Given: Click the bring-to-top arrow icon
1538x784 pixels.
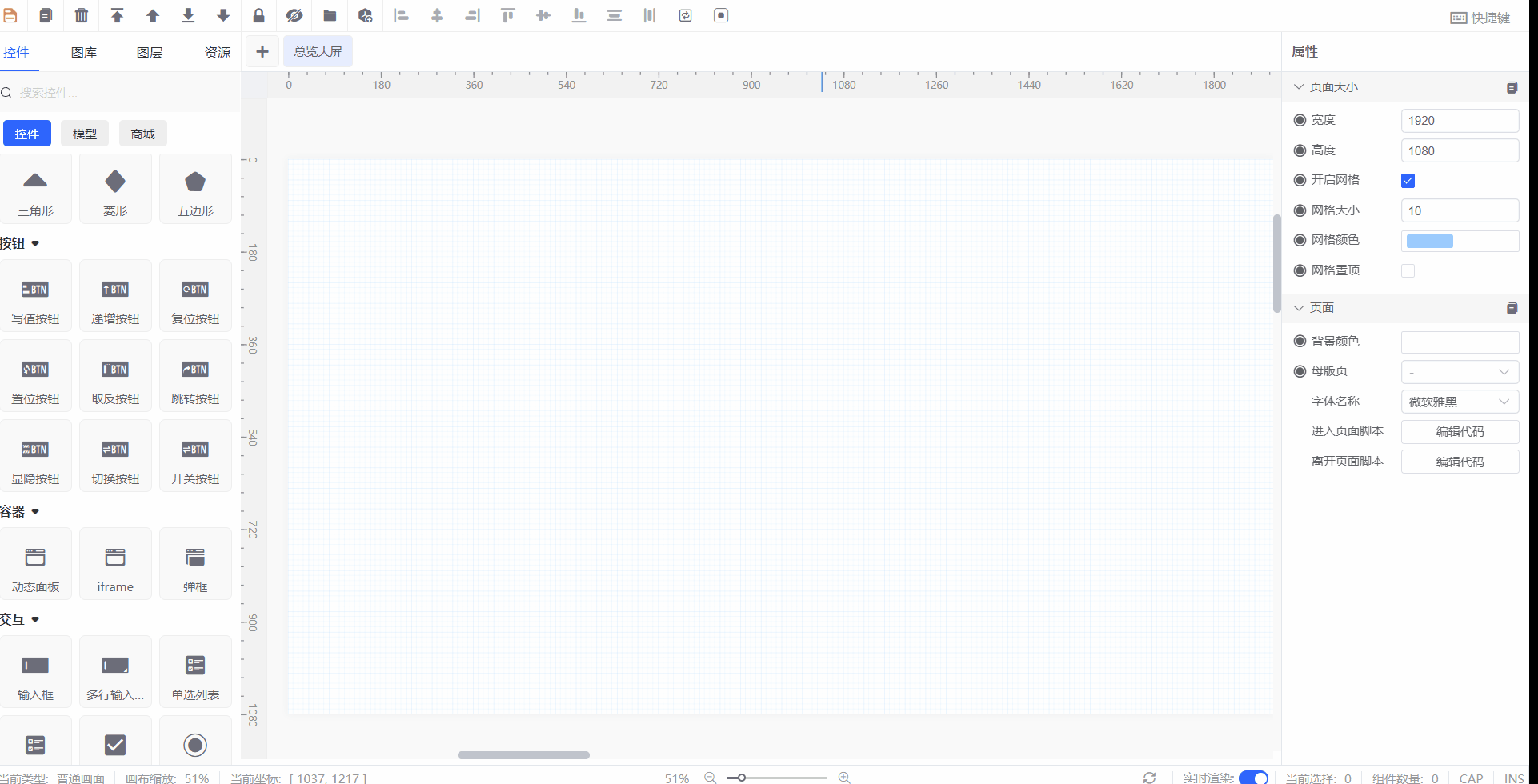Looking at the screenshot, I should coord(118,15).
